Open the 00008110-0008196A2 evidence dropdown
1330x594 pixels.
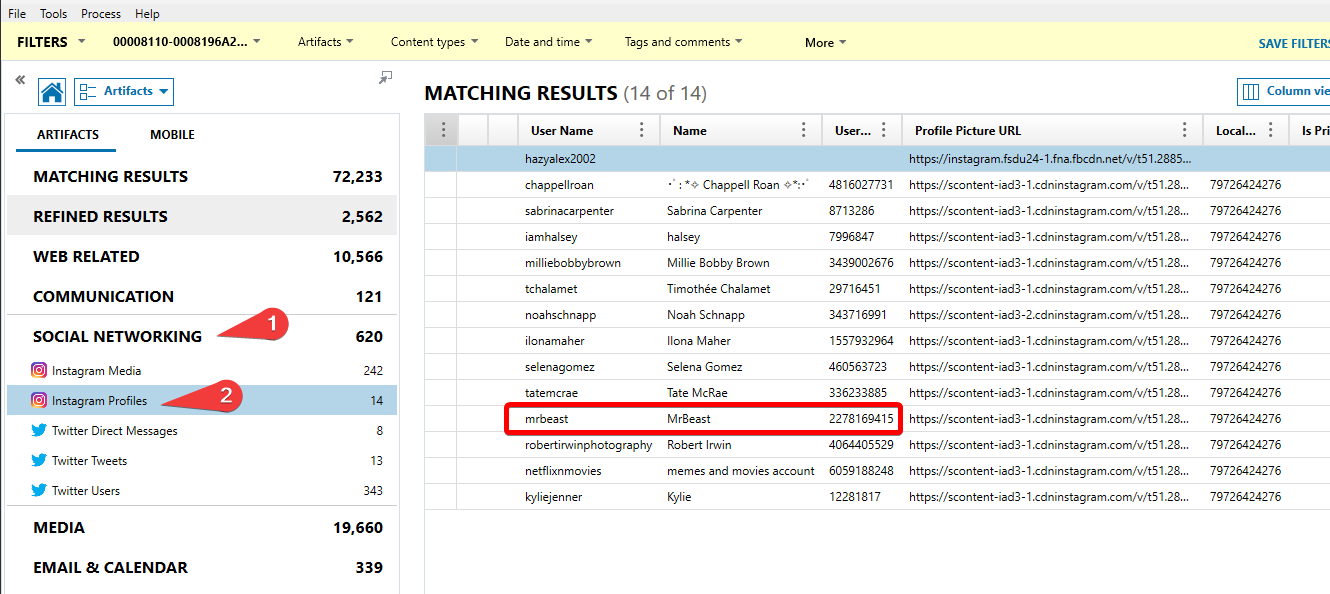(187, 42)
